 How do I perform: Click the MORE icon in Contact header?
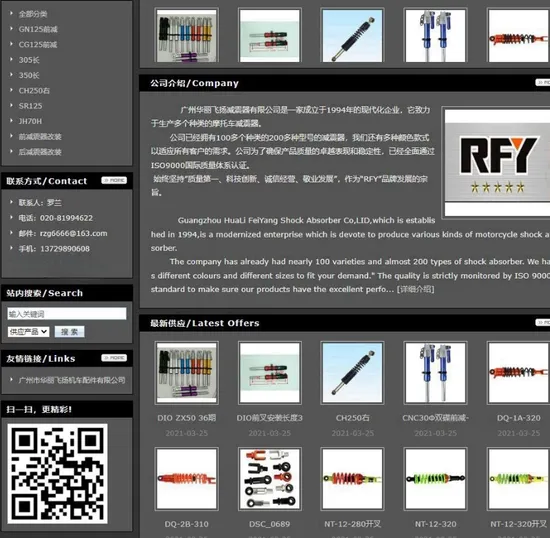click(x=114, y=180)
